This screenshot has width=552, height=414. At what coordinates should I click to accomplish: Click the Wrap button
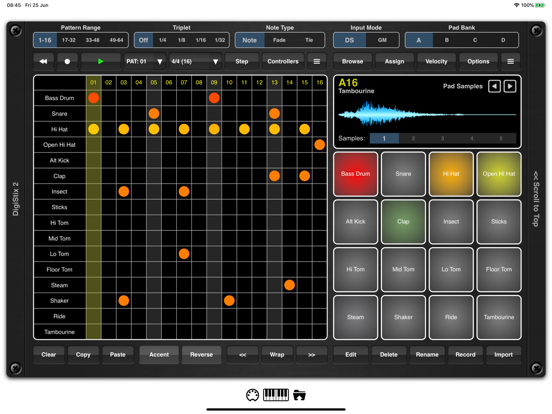click(277, 355)
